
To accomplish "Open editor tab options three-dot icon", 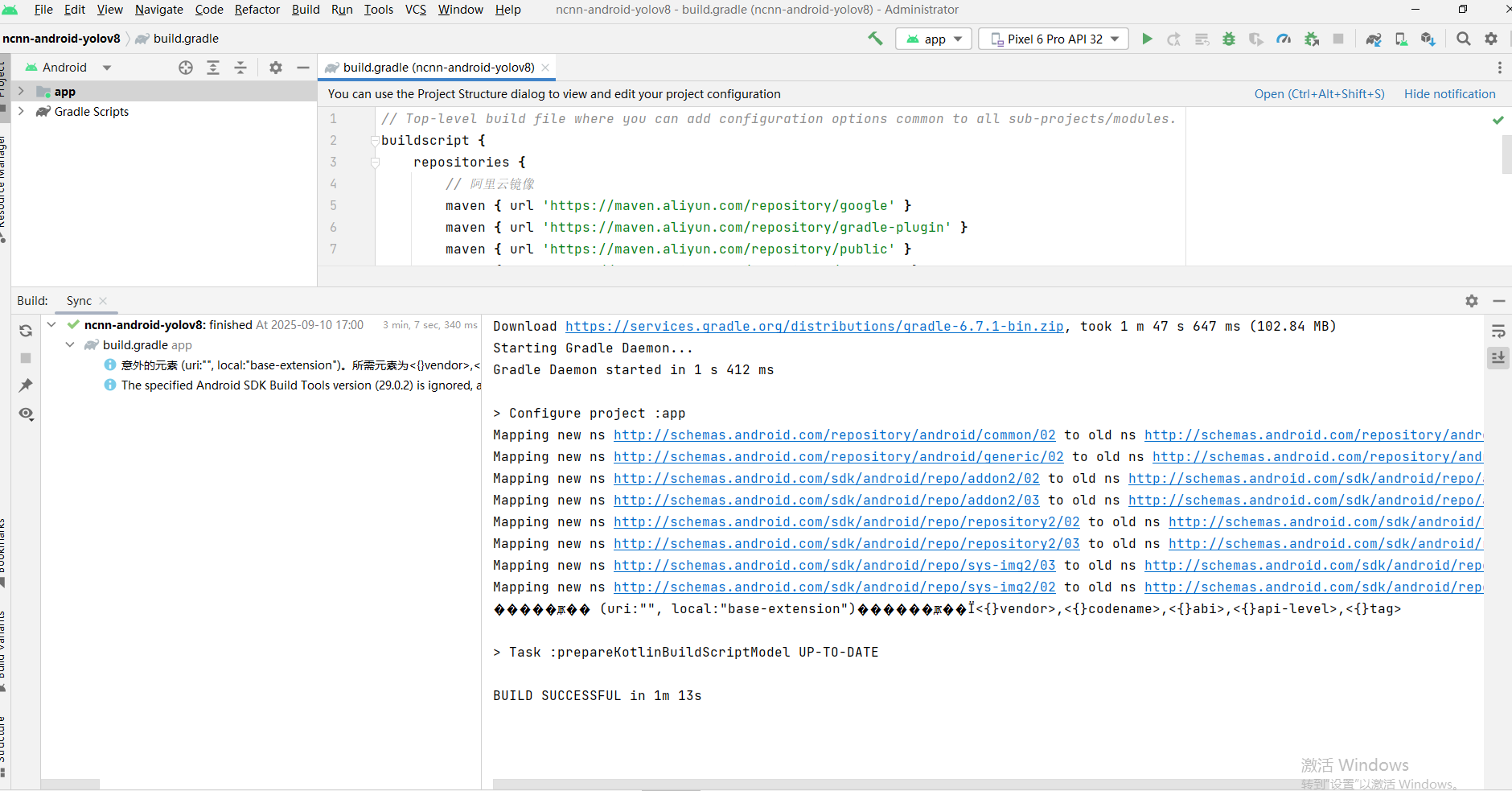I will coord(1500,68).
